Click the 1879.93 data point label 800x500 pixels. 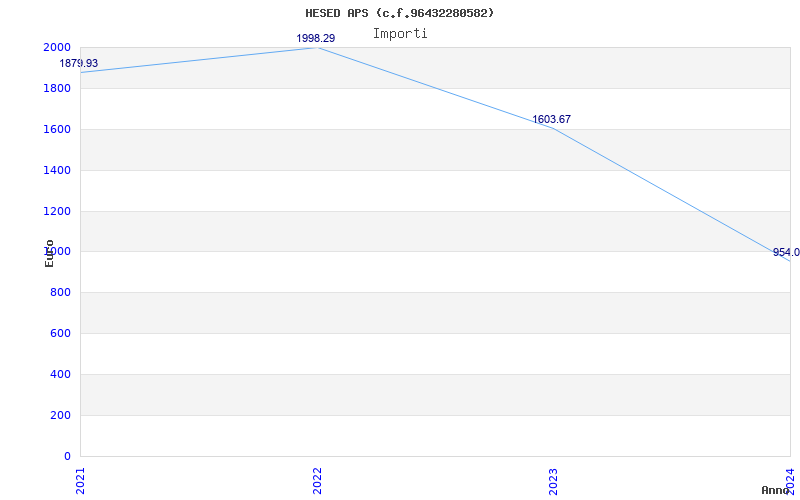pyautogui.click(x=79, y=63)
